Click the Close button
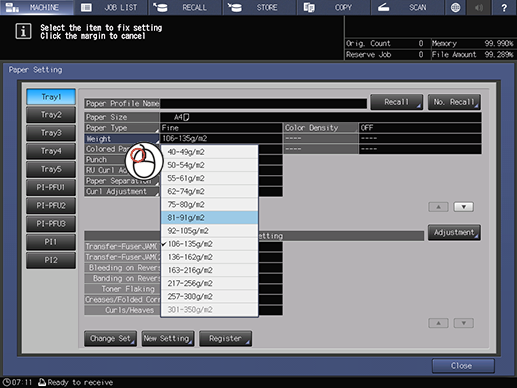 coord(463,366)
